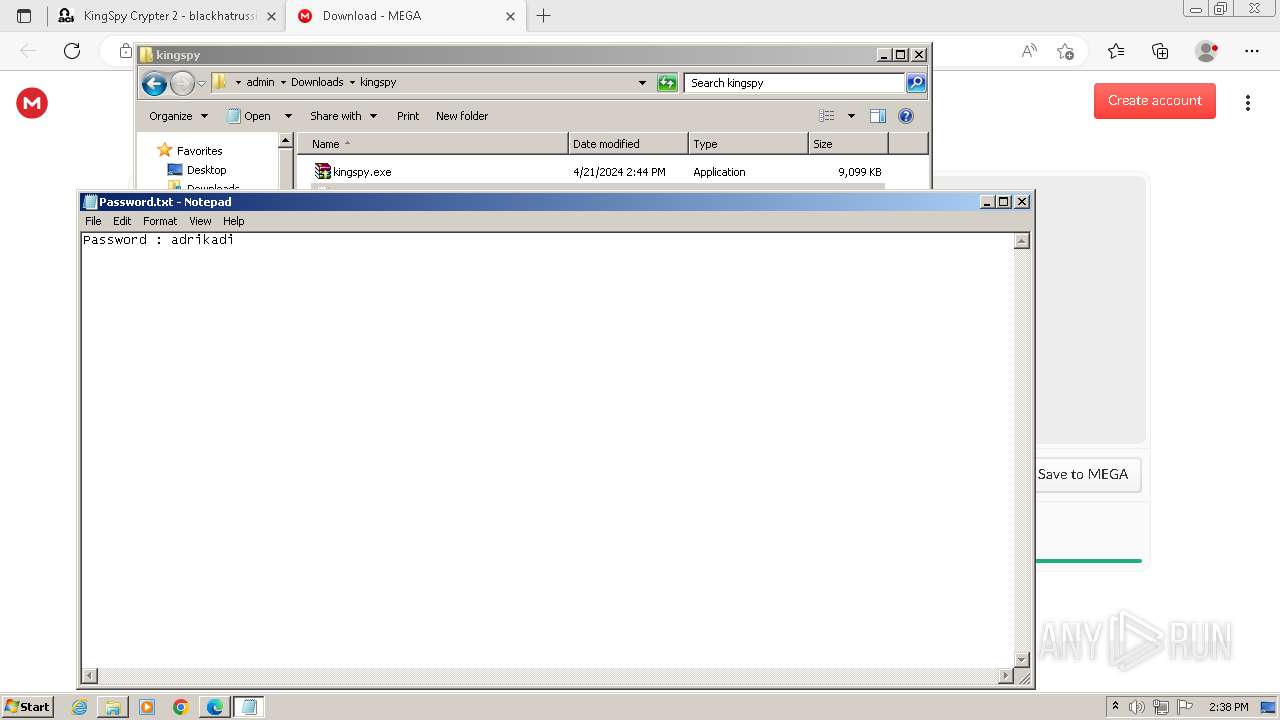Open the Edge collections icon
This screenshot has height=720, width=1280.
(x=1160, y=51)
